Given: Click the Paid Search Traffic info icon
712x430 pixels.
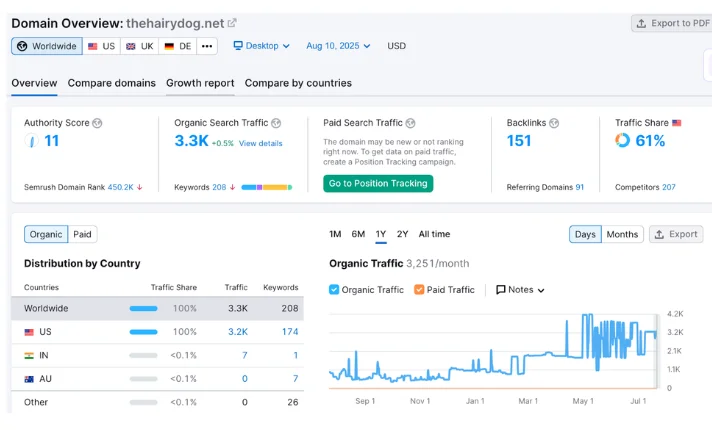Looking at the screenshot, I should click(411, 123).
